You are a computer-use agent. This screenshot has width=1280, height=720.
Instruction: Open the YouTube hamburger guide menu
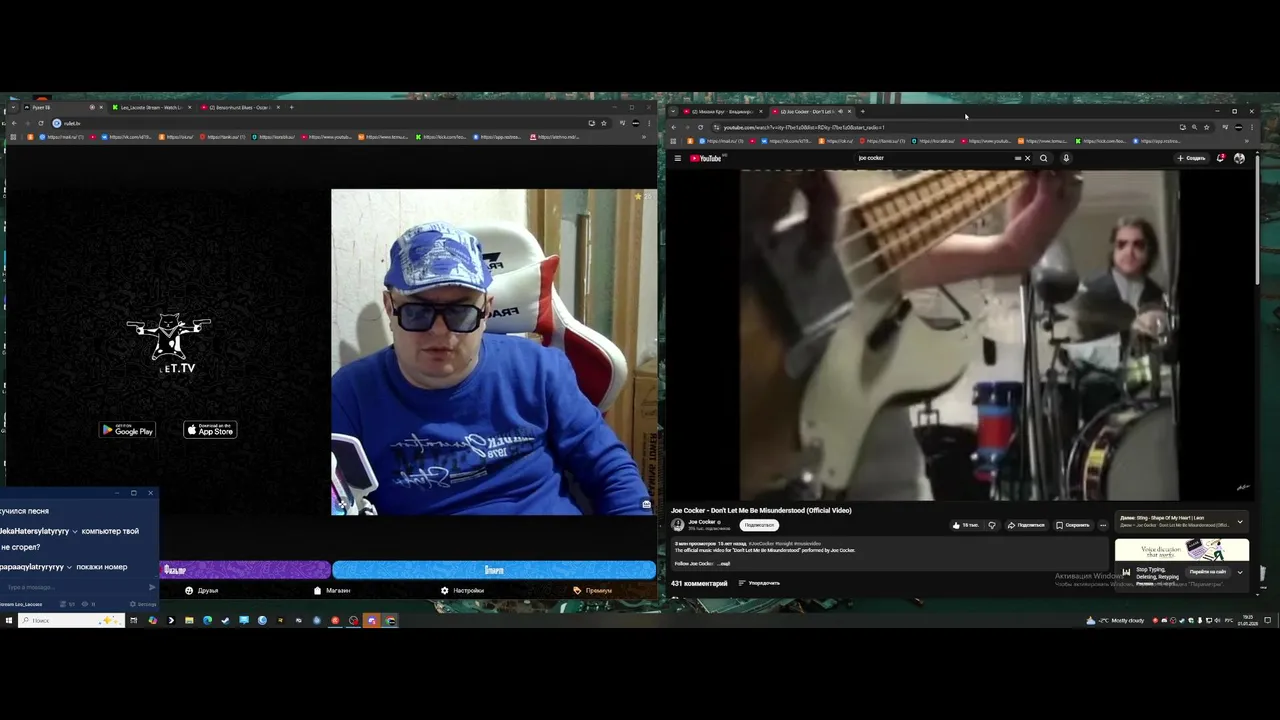[677, 158]
